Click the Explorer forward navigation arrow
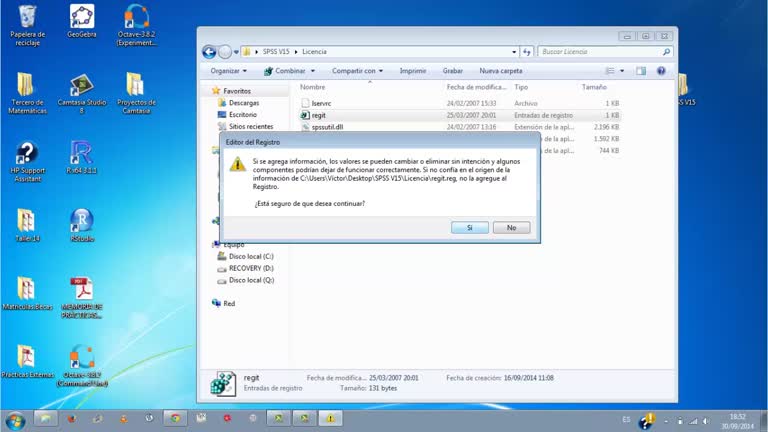Viewport: 768px width, 432px height. coord(224,51)
